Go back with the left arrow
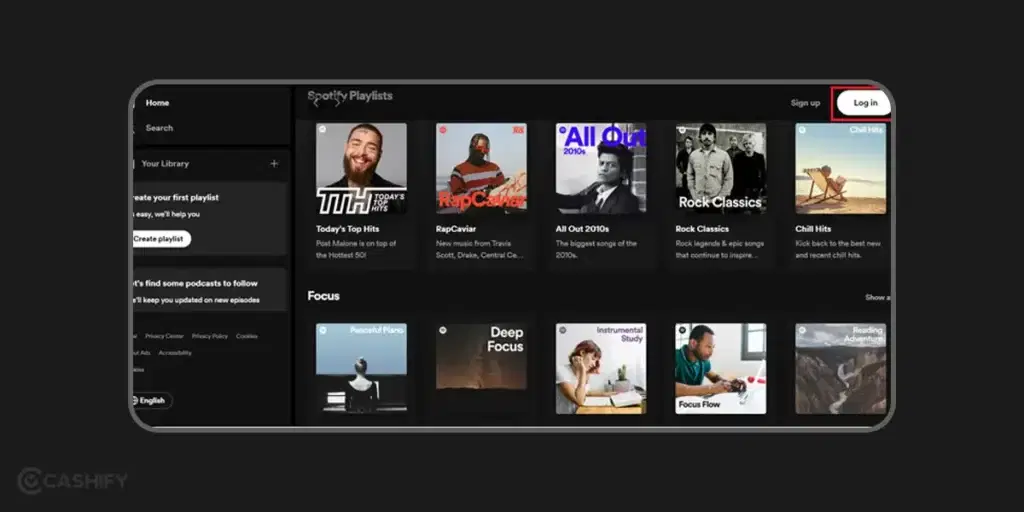 click(x=317, y=101)
